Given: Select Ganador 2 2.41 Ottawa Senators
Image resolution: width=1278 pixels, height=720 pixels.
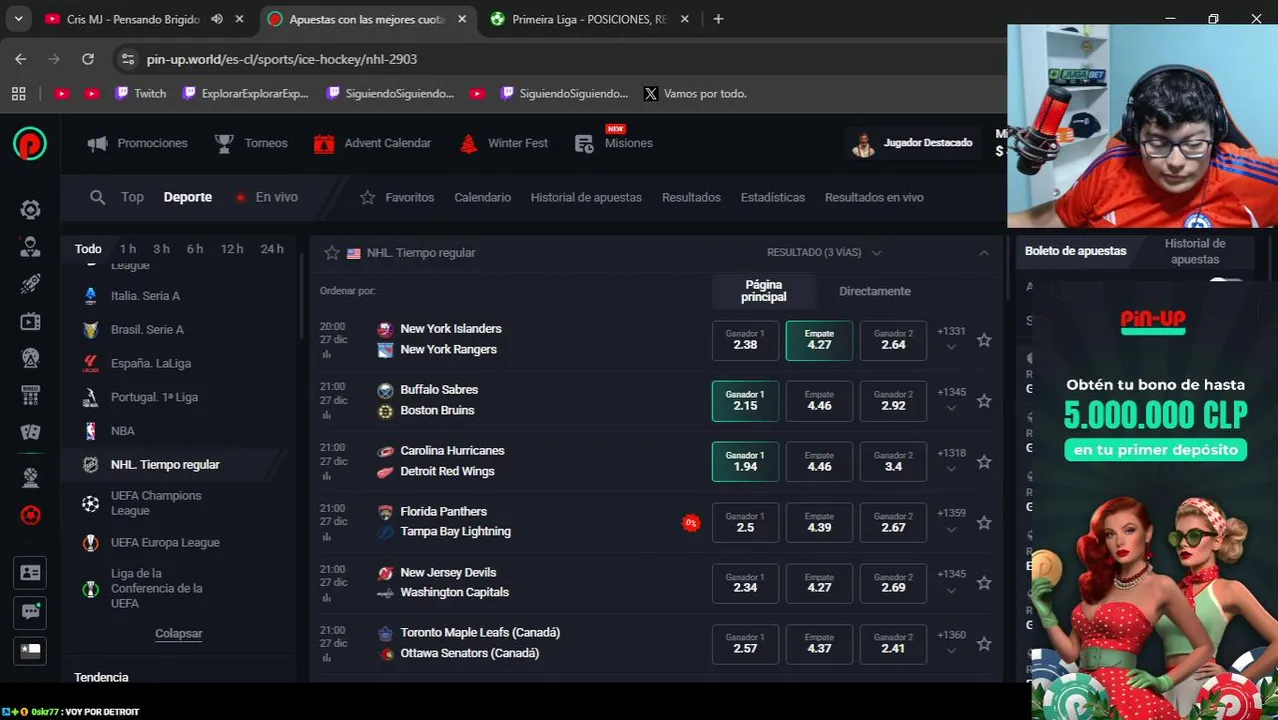Looking at the screenshot, I should (x=893, y=644).
